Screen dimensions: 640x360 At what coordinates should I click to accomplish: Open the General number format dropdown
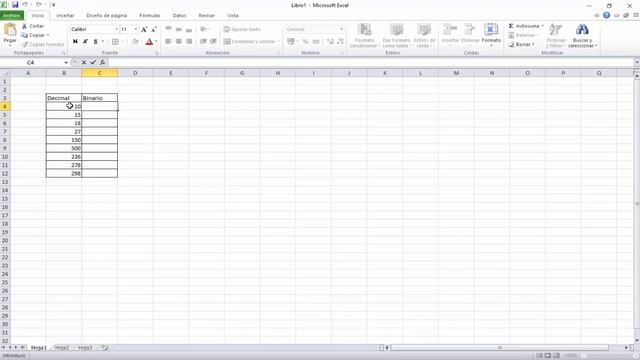pos(342,29)
